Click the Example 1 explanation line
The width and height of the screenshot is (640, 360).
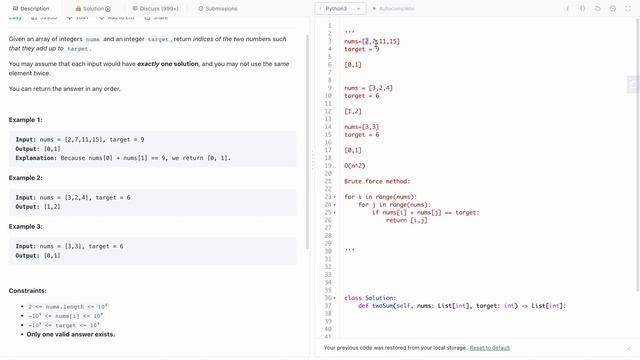[123, 158]
